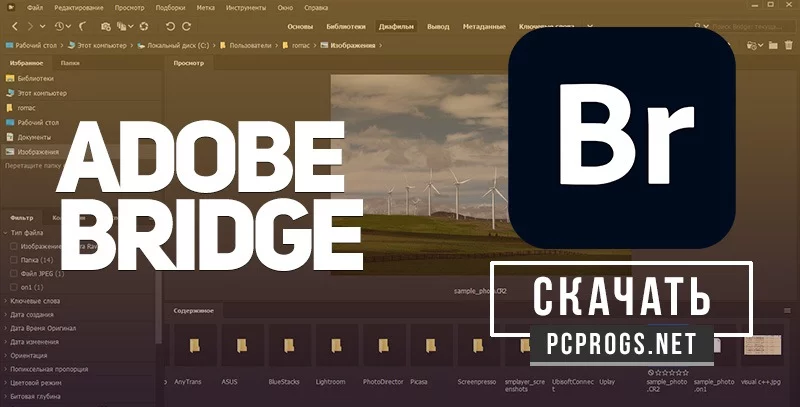Expand the Битовая глубина filter group

click(6, 396)
